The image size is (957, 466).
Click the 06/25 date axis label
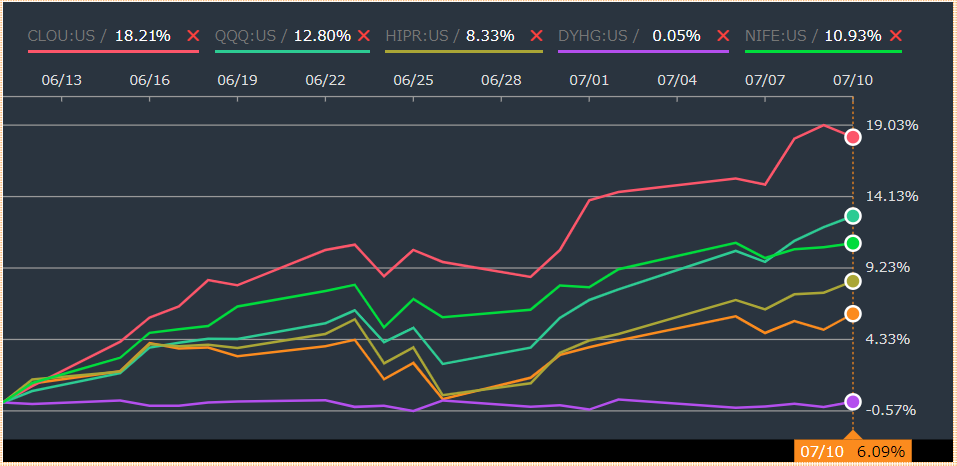(413, 81)
